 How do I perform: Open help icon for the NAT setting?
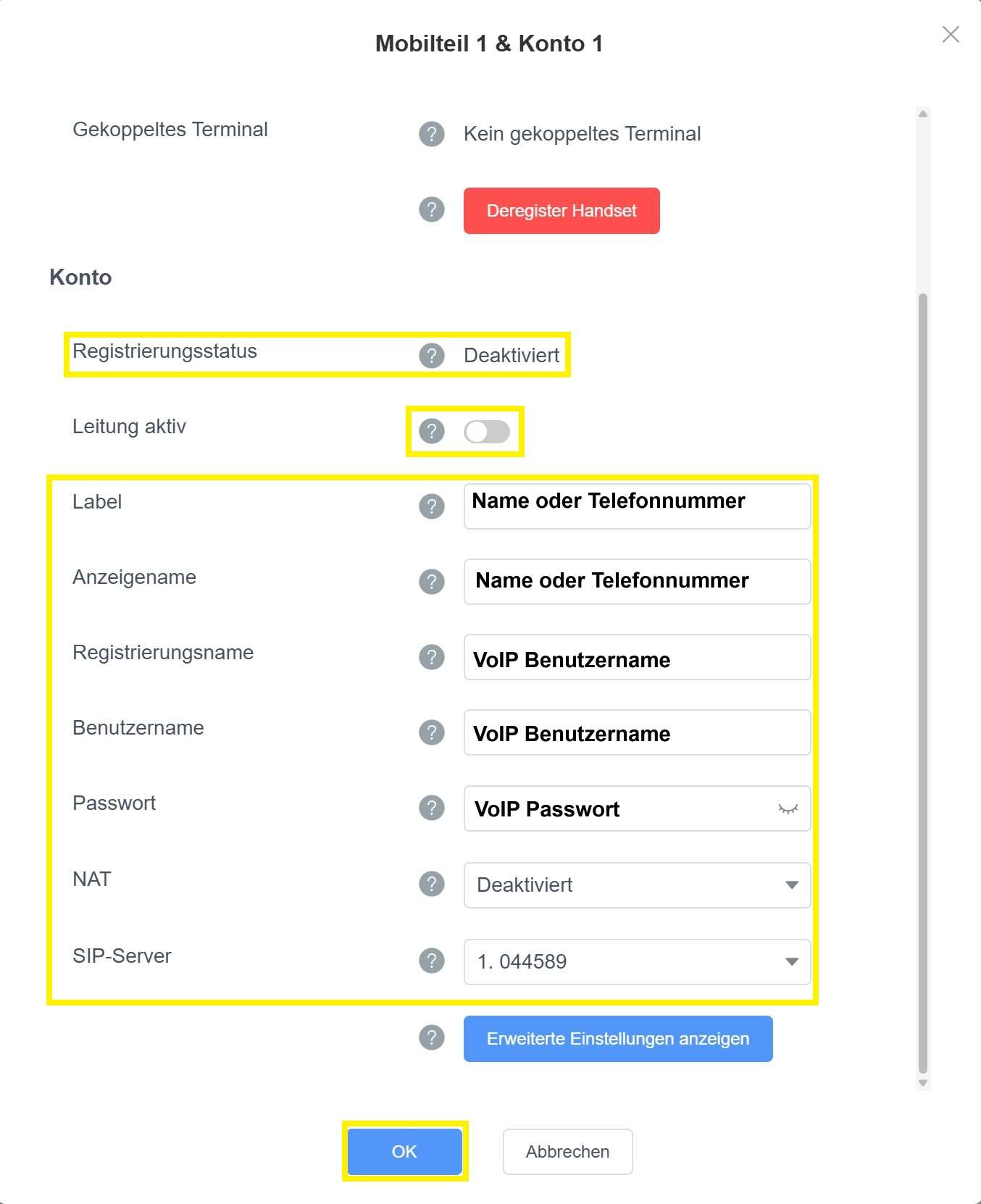[x=432, y=884]
